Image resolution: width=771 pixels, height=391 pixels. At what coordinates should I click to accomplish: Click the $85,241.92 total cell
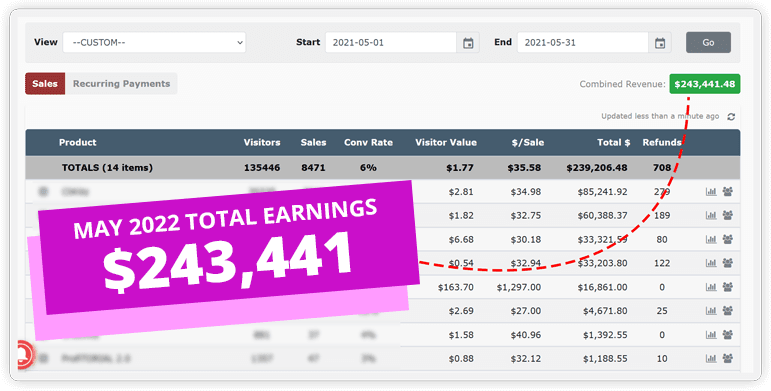(602, 192)
